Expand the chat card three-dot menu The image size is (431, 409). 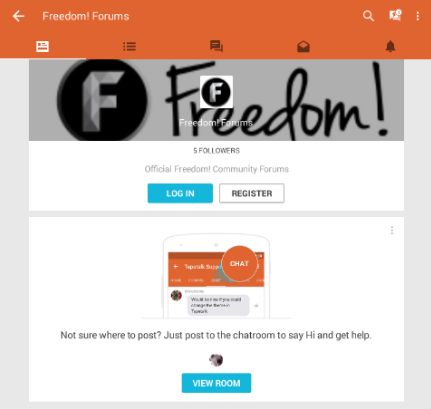(392, 230)
